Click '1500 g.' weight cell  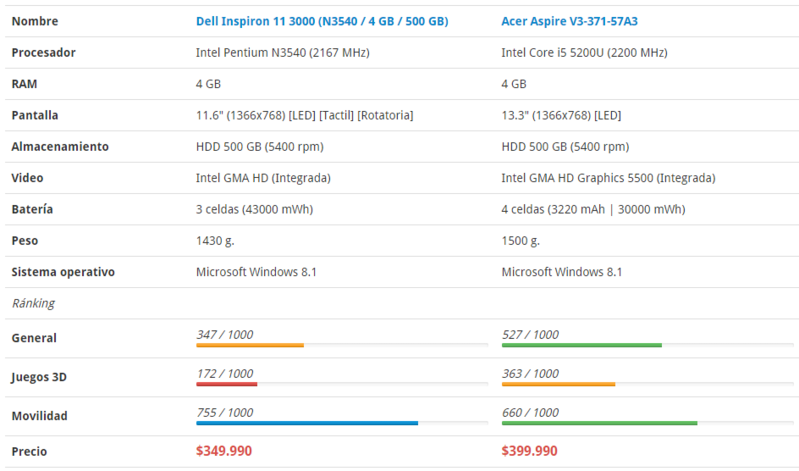pyautogui.click(x=520, y=241)
